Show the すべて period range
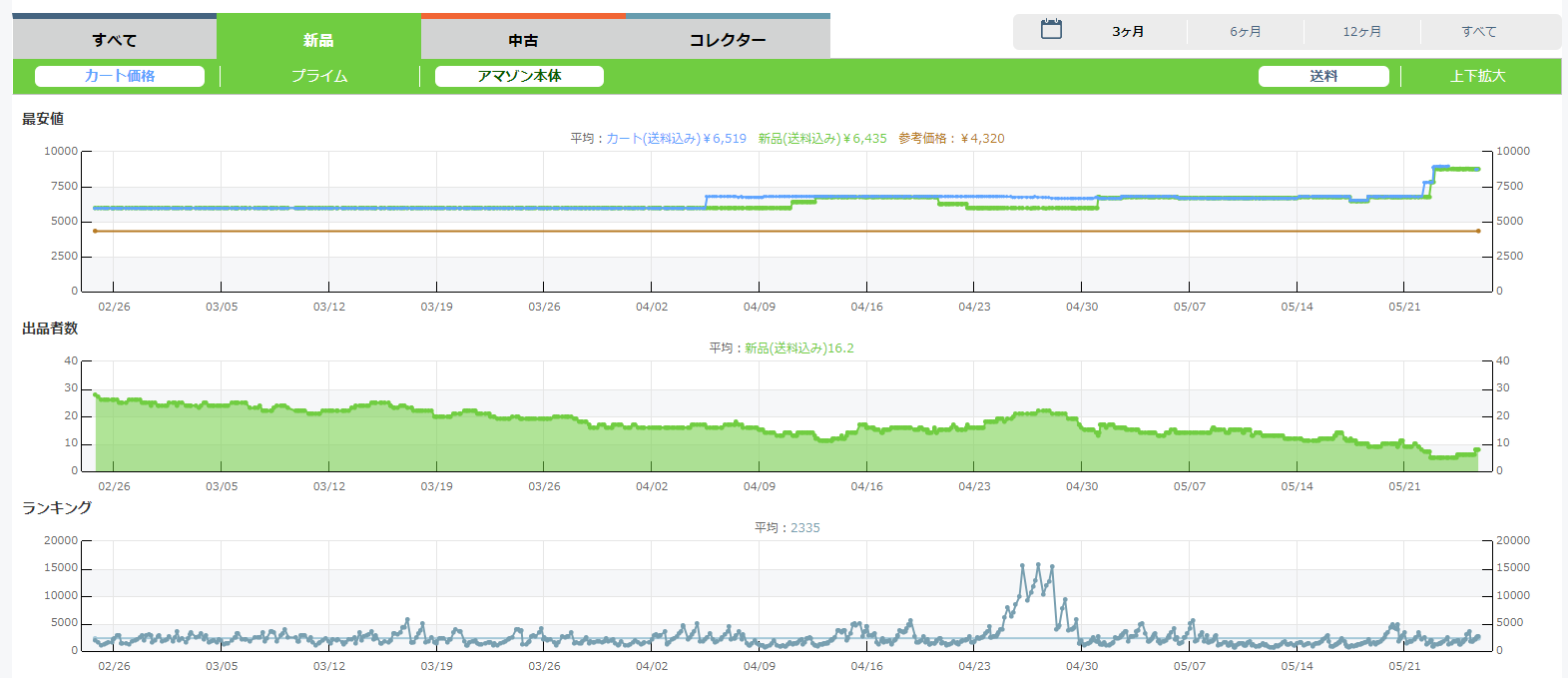Screen dimensions: 1568x678 (1478, 32)
